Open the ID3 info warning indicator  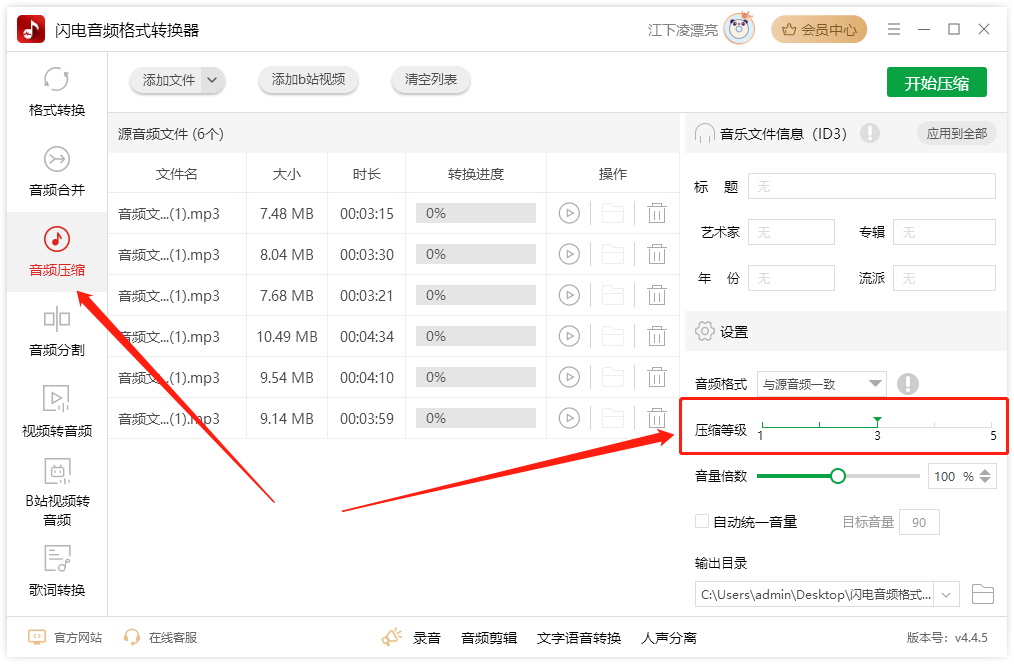point(870,132)
